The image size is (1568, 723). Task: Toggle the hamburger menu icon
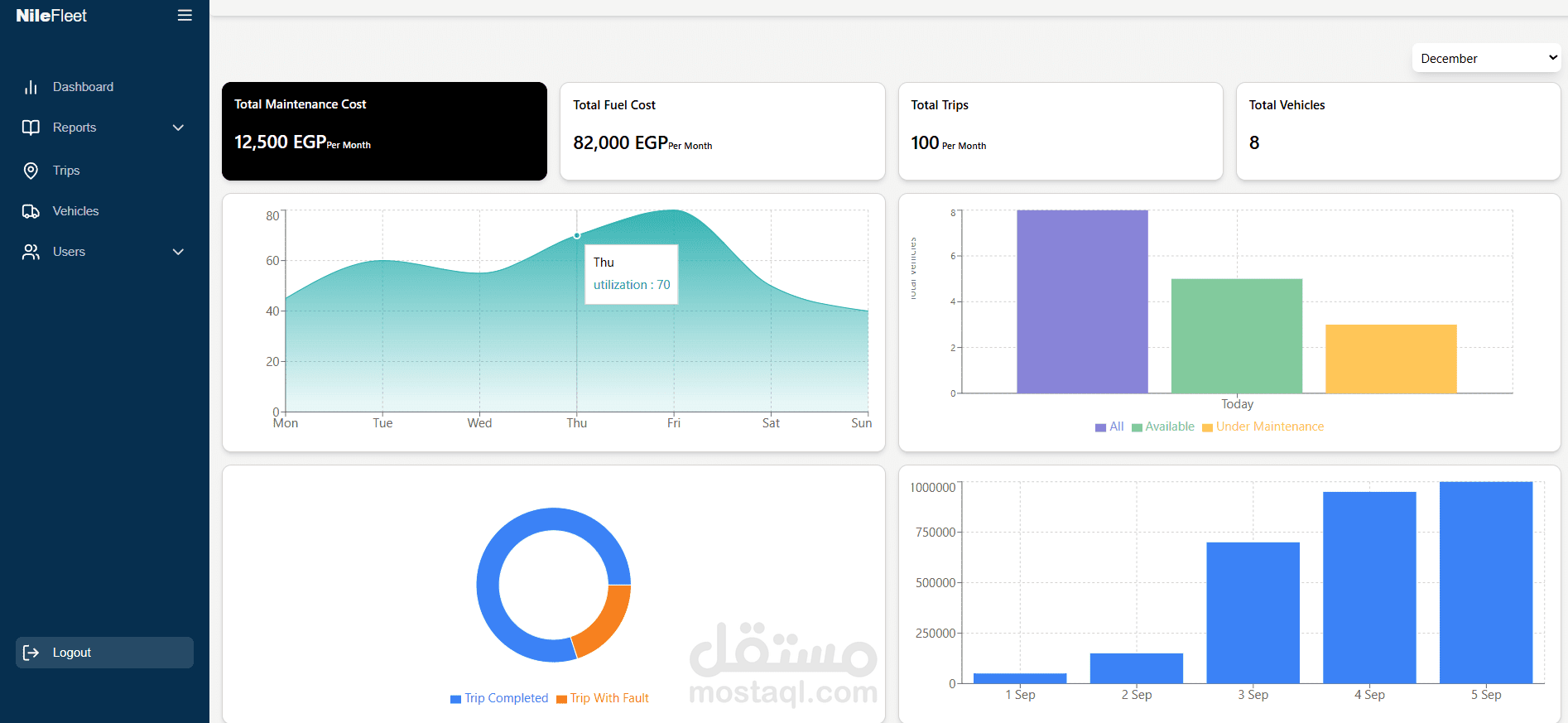click(185, 16)
